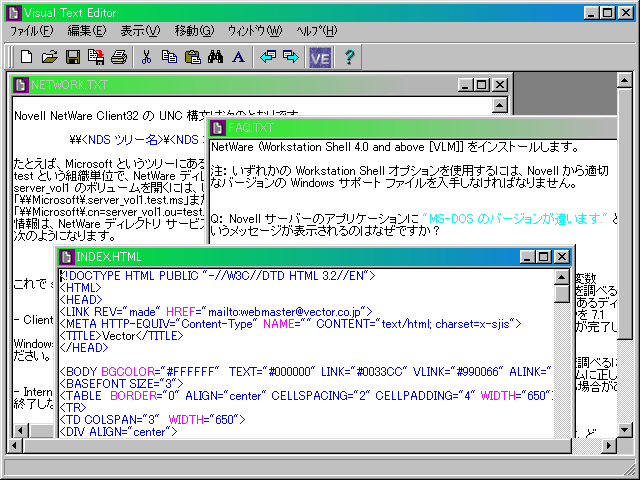The height and width of the screenshot is (480, 640).
Task: Open the ファイル(F) menu
Action: (x=31, y=31)
